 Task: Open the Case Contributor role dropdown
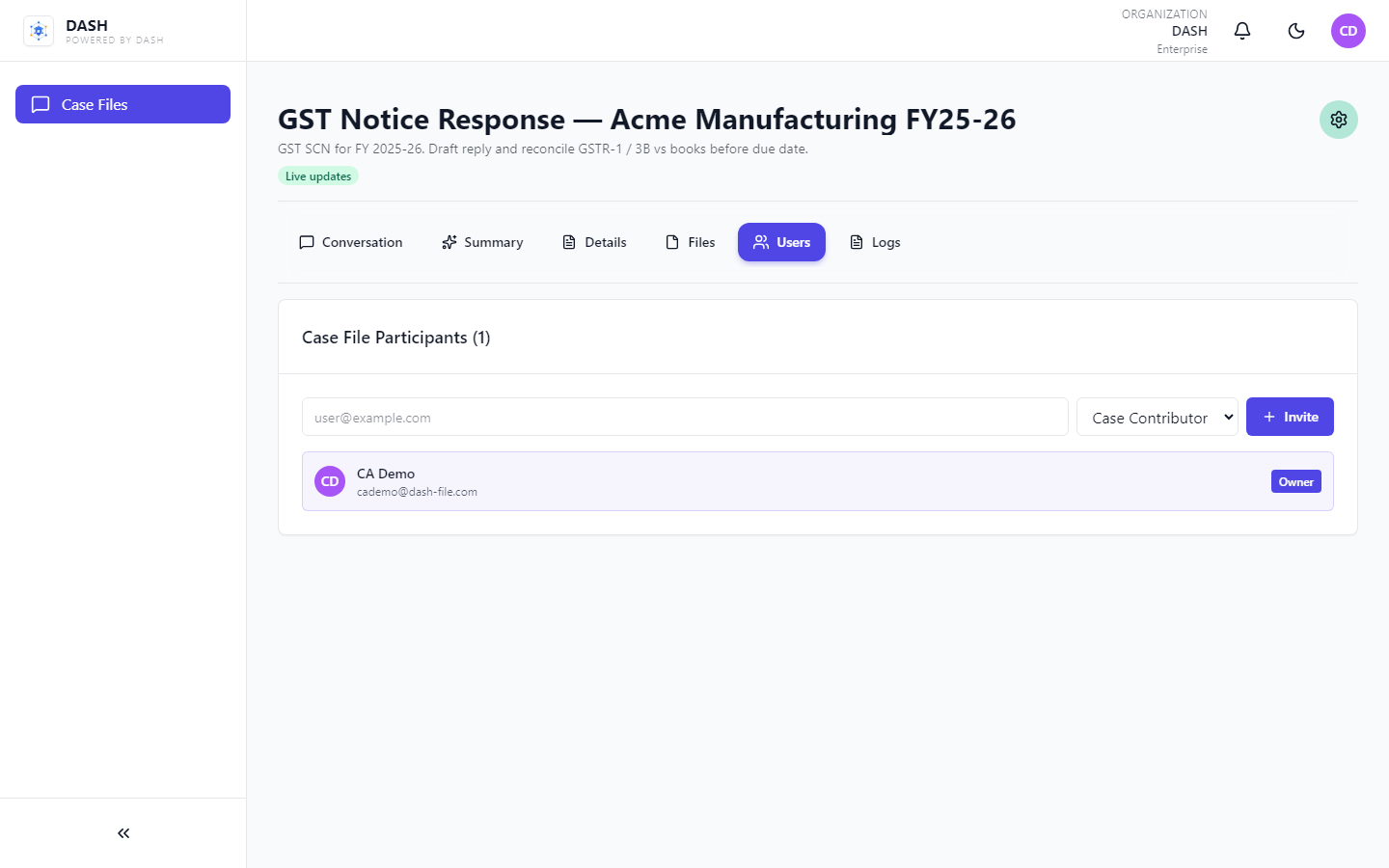pyautogui.click(x=1157, y=417)
